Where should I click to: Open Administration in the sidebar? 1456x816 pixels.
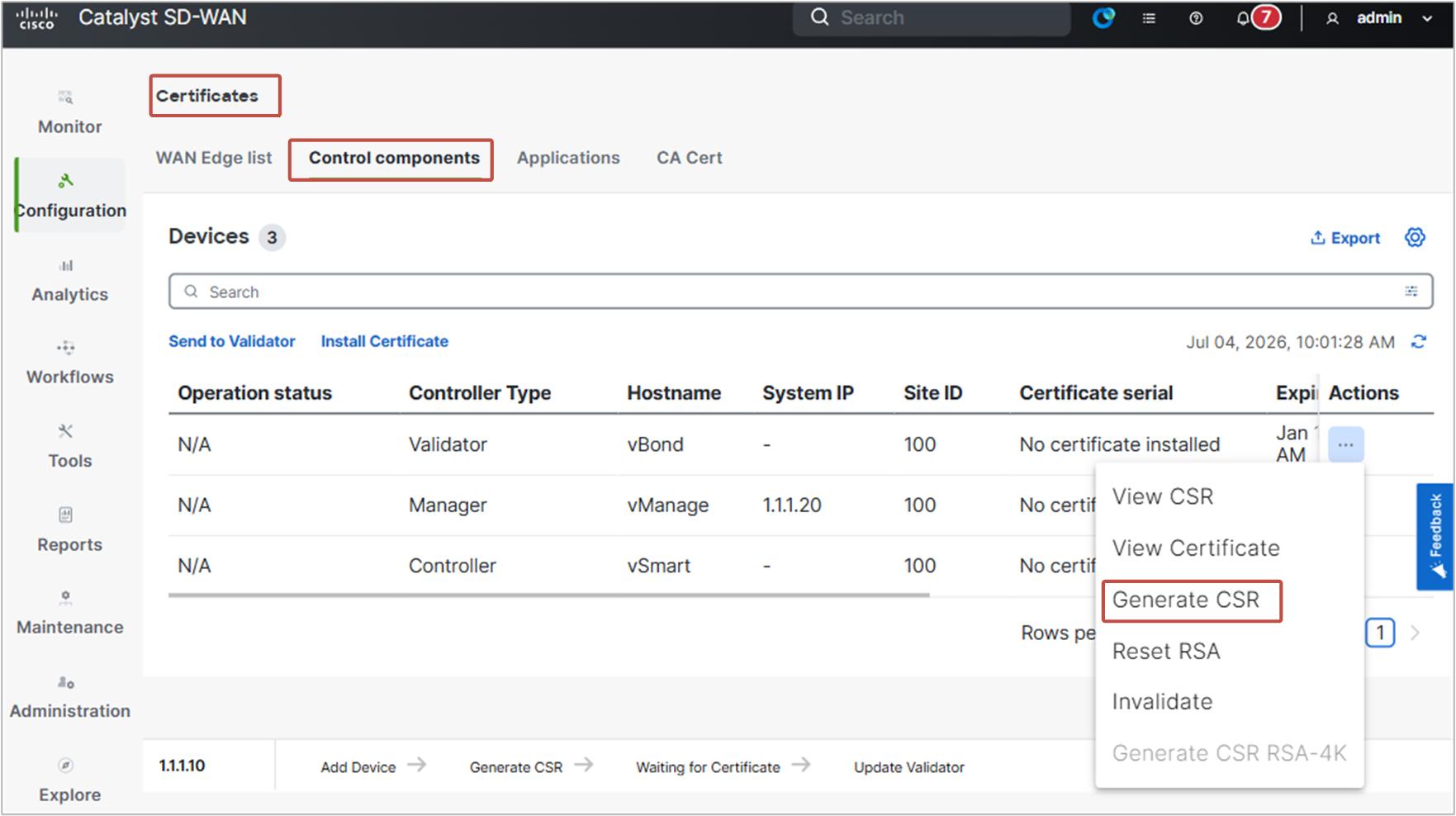click(x=69, y=697)
